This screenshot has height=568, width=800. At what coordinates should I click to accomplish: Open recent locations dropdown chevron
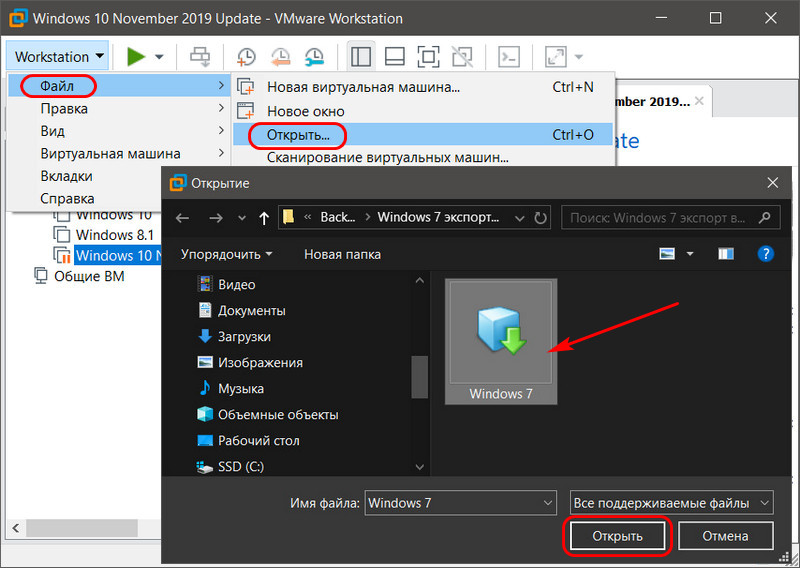242,218
